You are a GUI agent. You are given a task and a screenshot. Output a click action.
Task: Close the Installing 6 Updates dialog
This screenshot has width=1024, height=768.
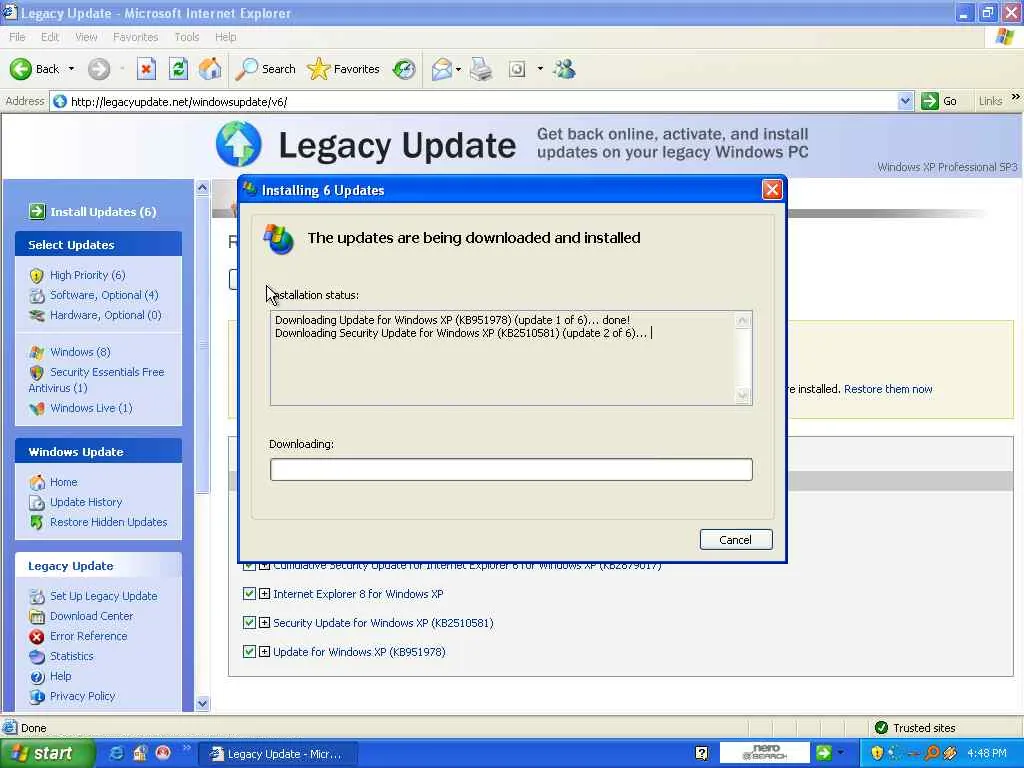tap(772, 189)
